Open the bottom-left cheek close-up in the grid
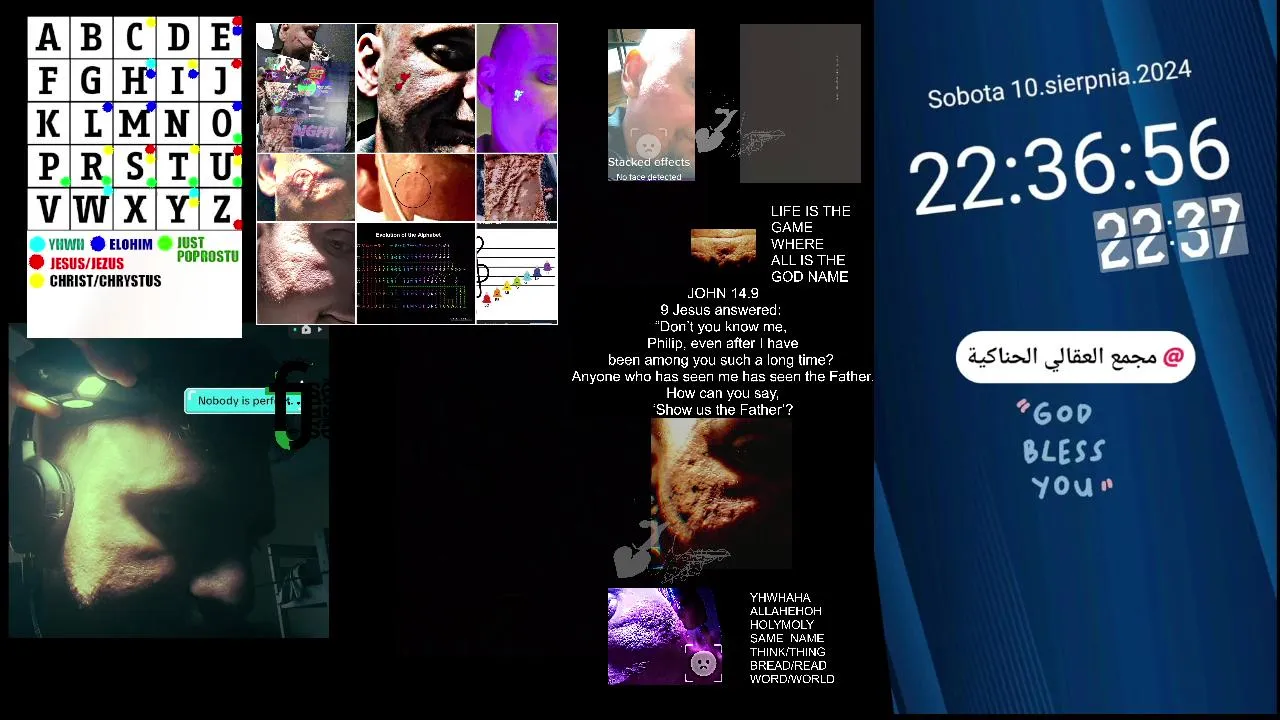The height and width of the screenshot is (720, 1280). (306, 273)
